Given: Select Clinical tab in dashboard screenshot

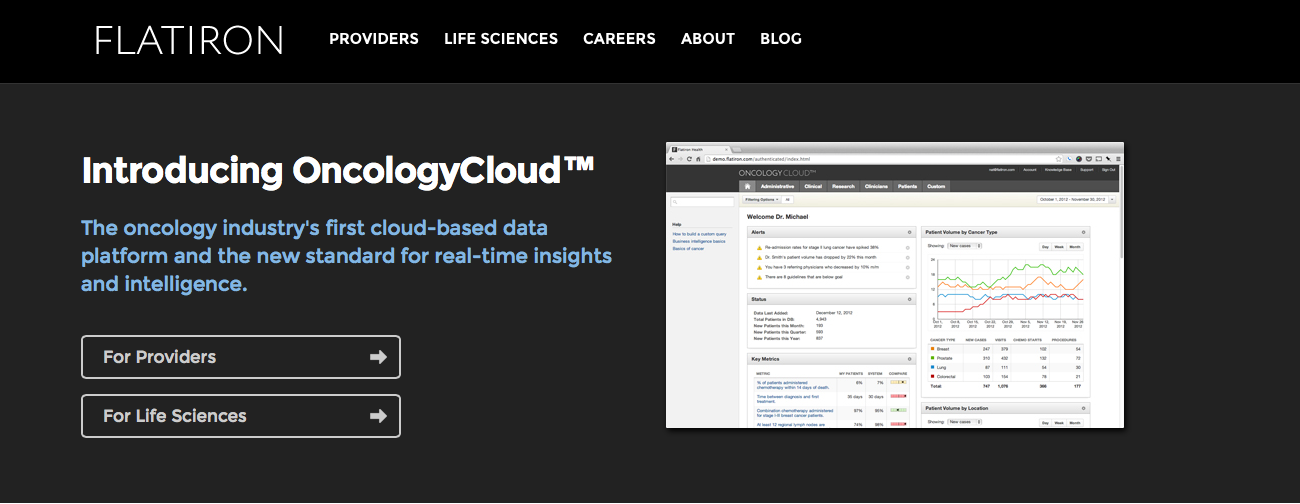Looking at the screenshot, I should click(813, 186).
